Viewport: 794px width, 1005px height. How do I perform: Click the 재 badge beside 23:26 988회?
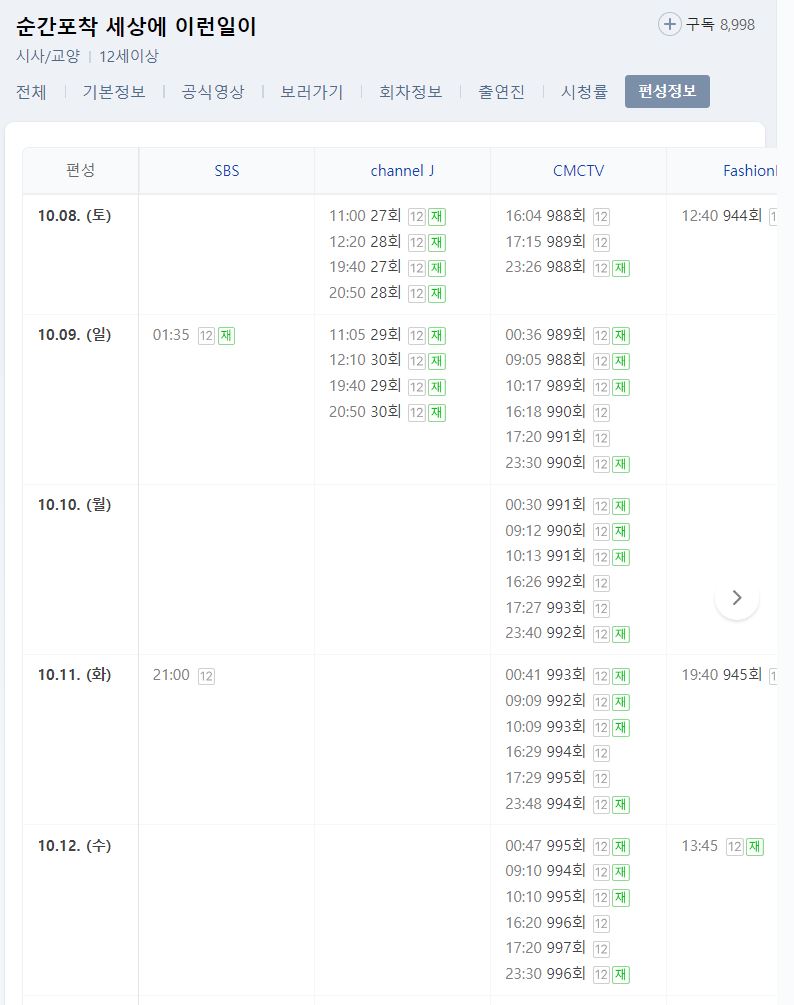click(x=621, y=268)
